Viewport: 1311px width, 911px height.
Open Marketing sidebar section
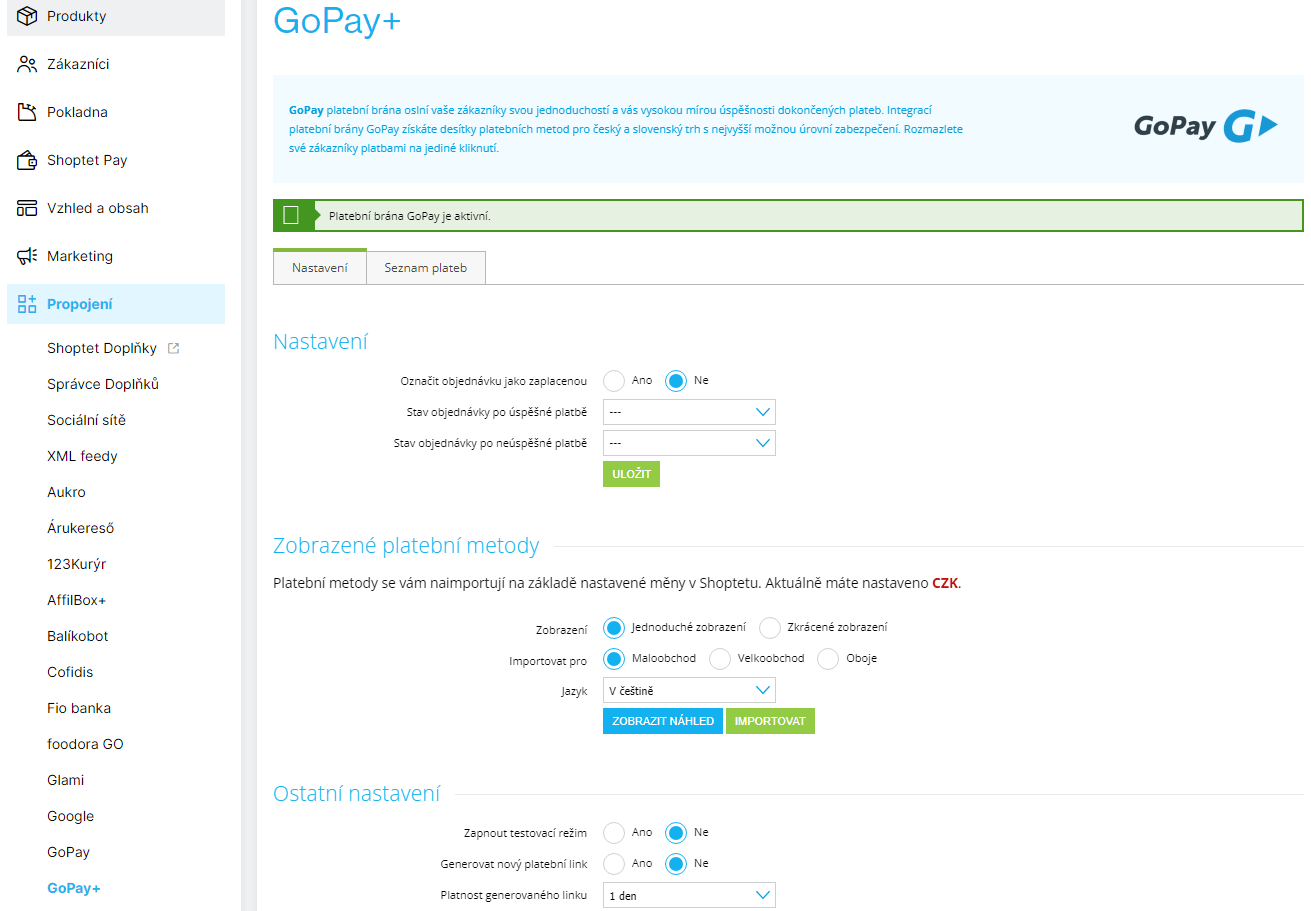[x=116, y=256]
